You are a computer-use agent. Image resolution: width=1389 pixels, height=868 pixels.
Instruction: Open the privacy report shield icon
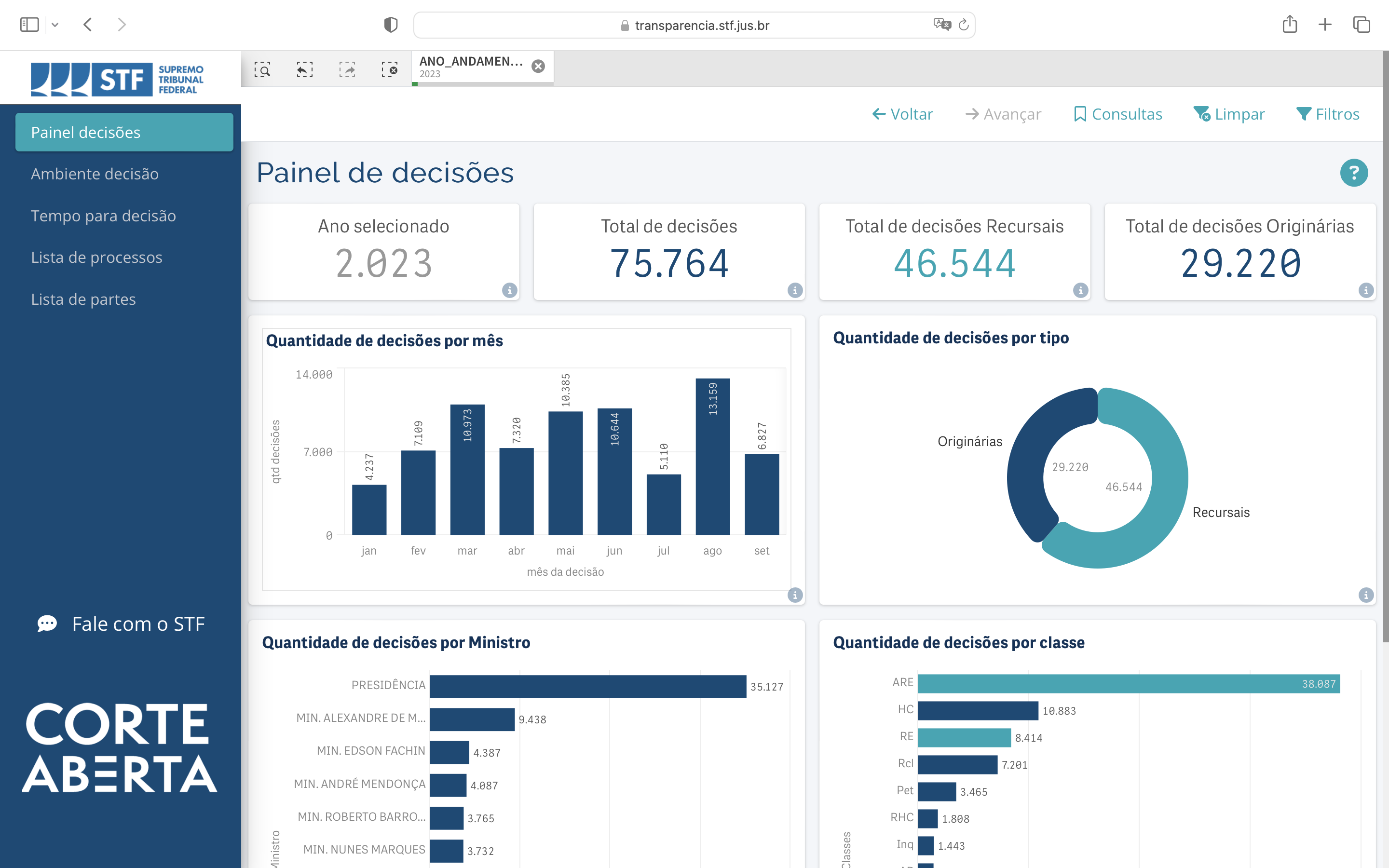point(391,25)
